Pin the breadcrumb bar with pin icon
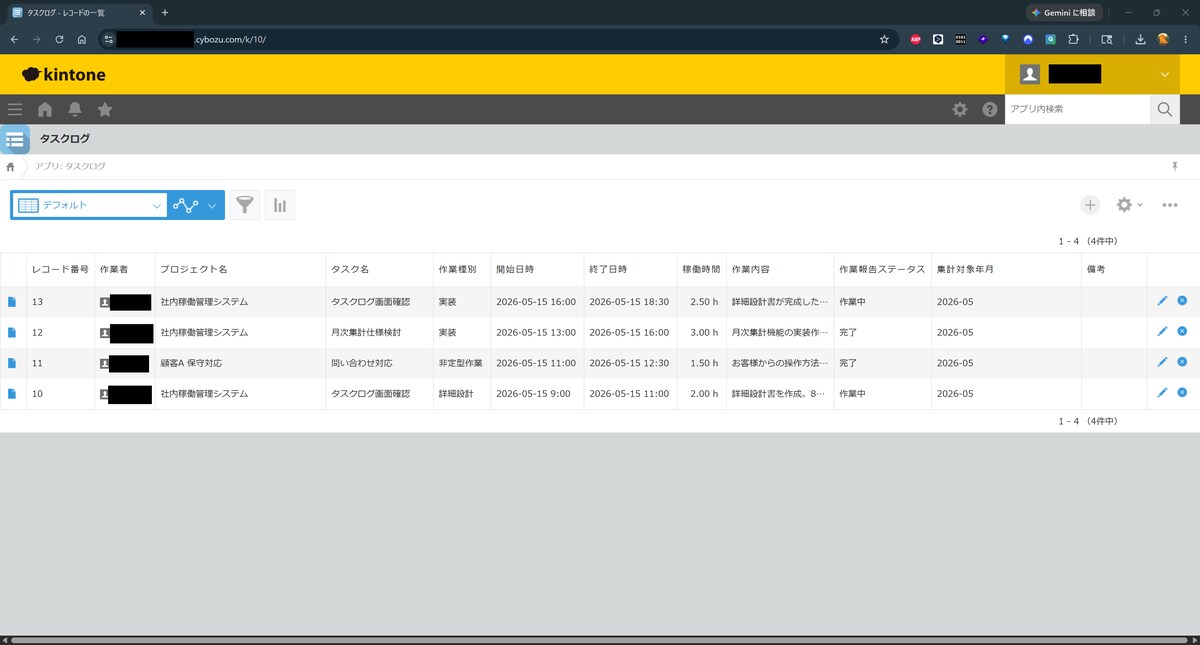 (1176, 166)
